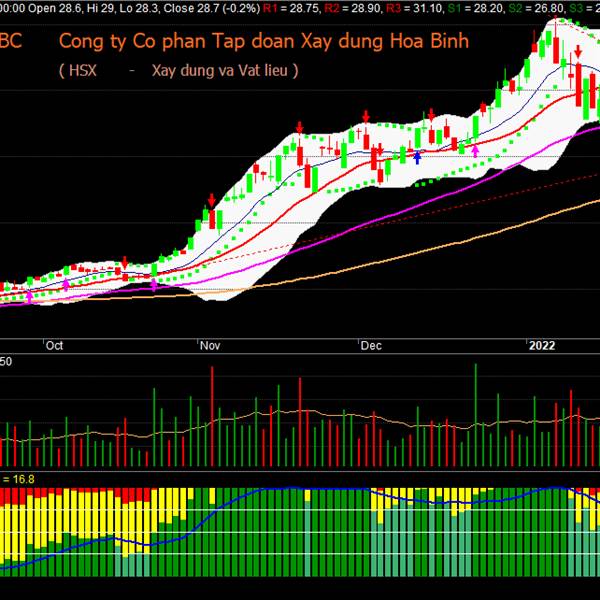Click the 'S2 = 26.80' support level

pos(538,8)
